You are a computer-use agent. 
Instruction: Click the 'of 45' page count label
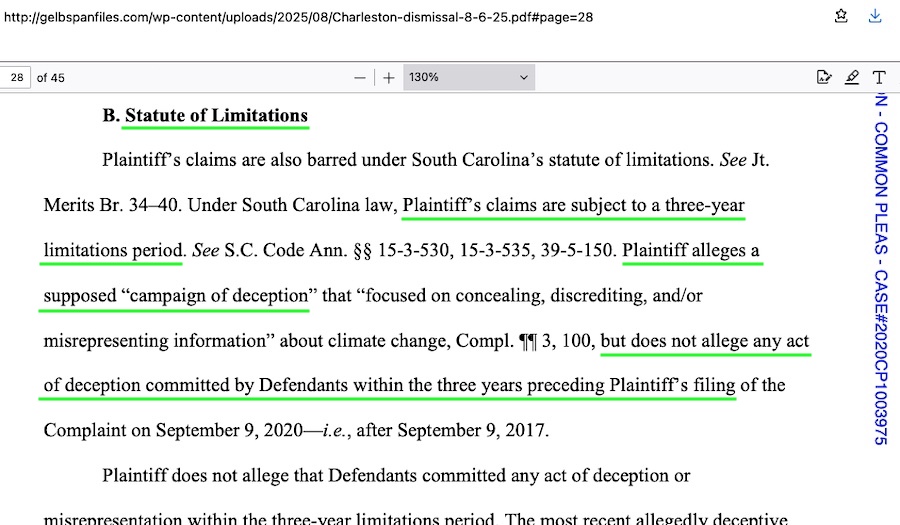click(x=51, y=77)
